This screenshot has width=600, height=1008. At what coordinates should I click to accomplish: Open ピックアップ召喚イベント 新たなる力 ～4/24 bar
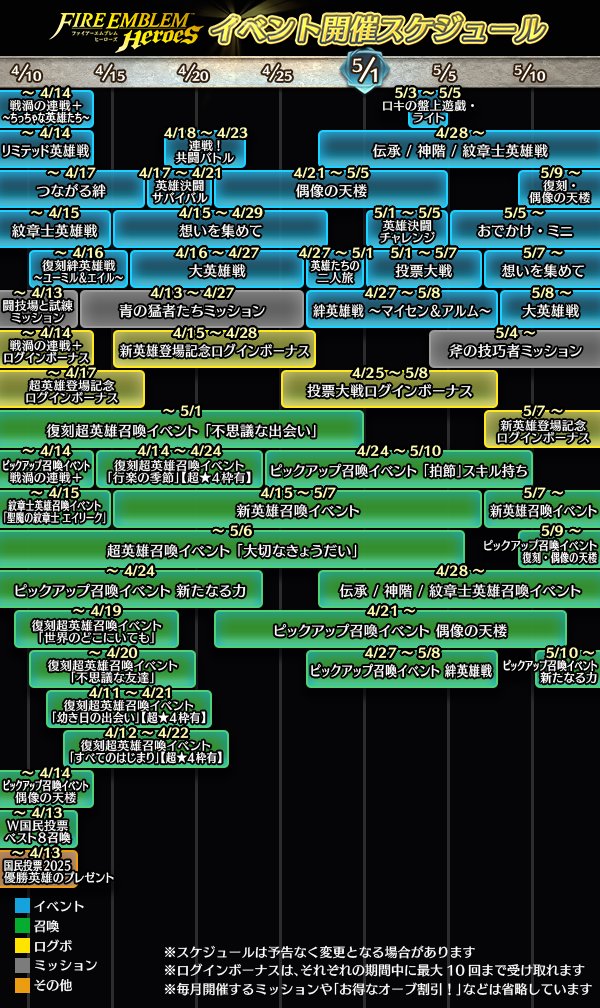(x=131, y=590)
